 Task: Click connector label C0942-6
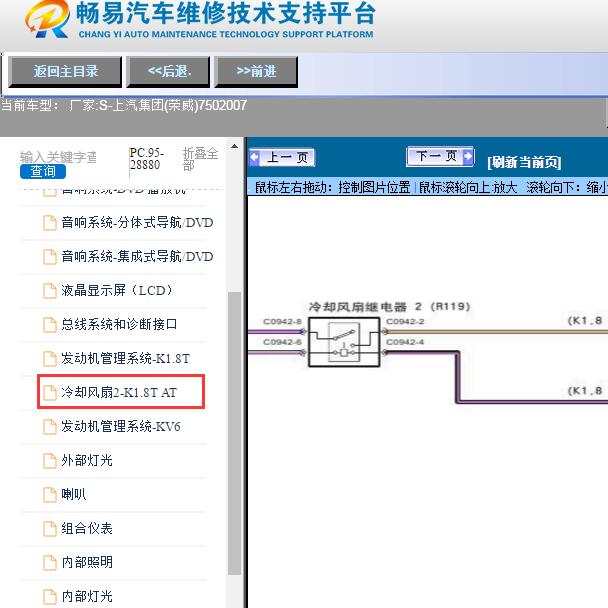pyautogui.click(x=282, y=342)
